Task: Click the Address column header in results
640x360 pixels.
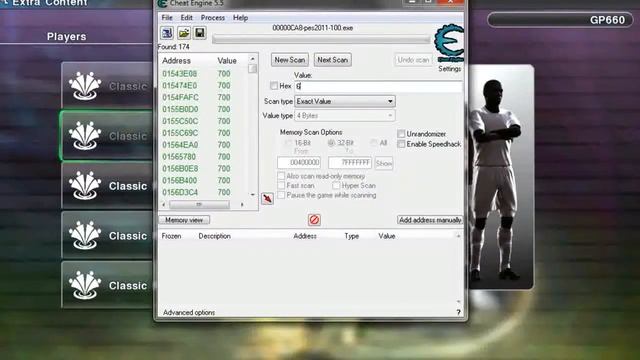Action: coord(176,60)
